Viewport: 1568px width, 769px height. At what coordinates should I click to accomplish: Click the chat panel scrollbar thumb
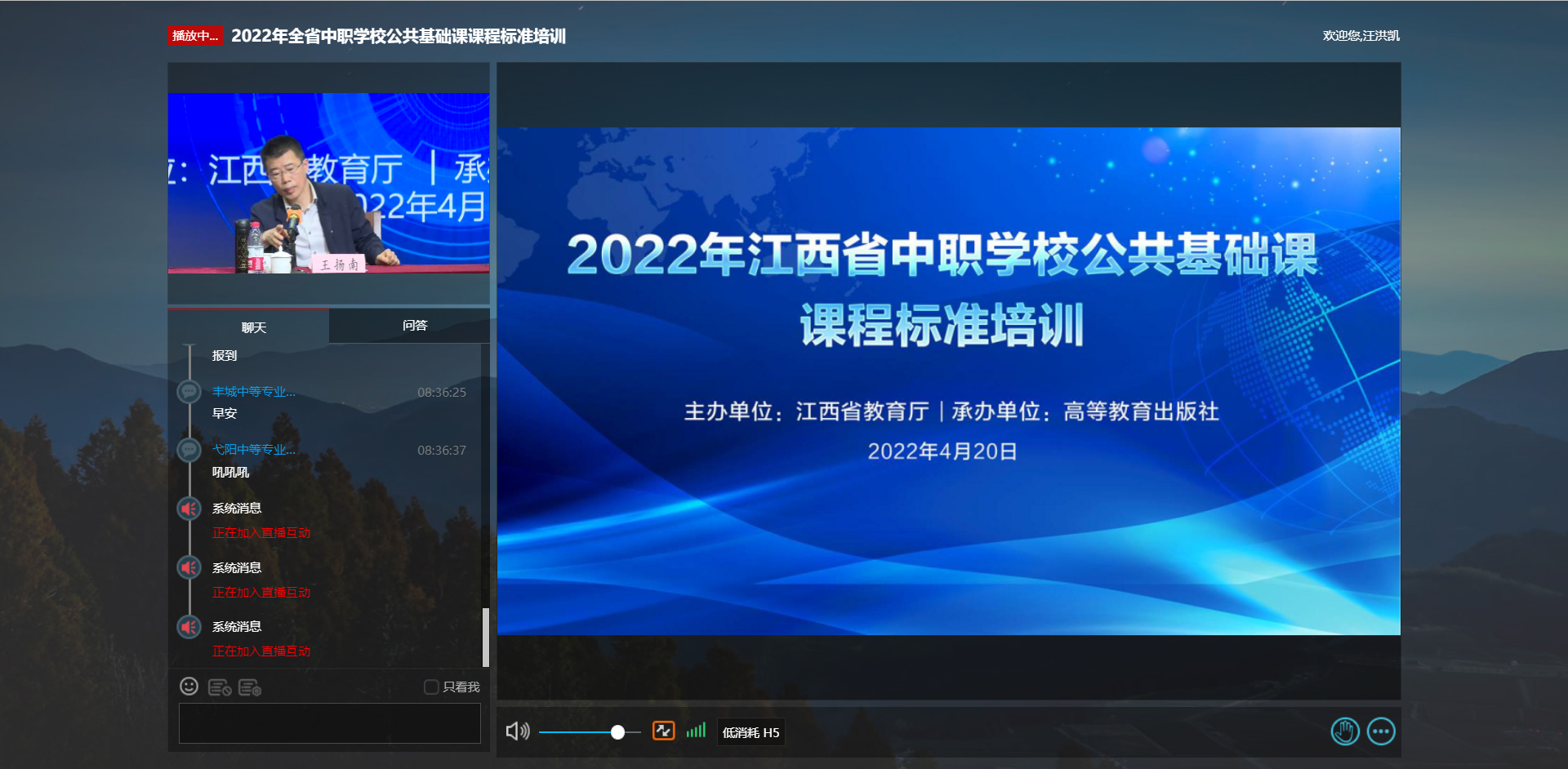(x=486, y=637)
